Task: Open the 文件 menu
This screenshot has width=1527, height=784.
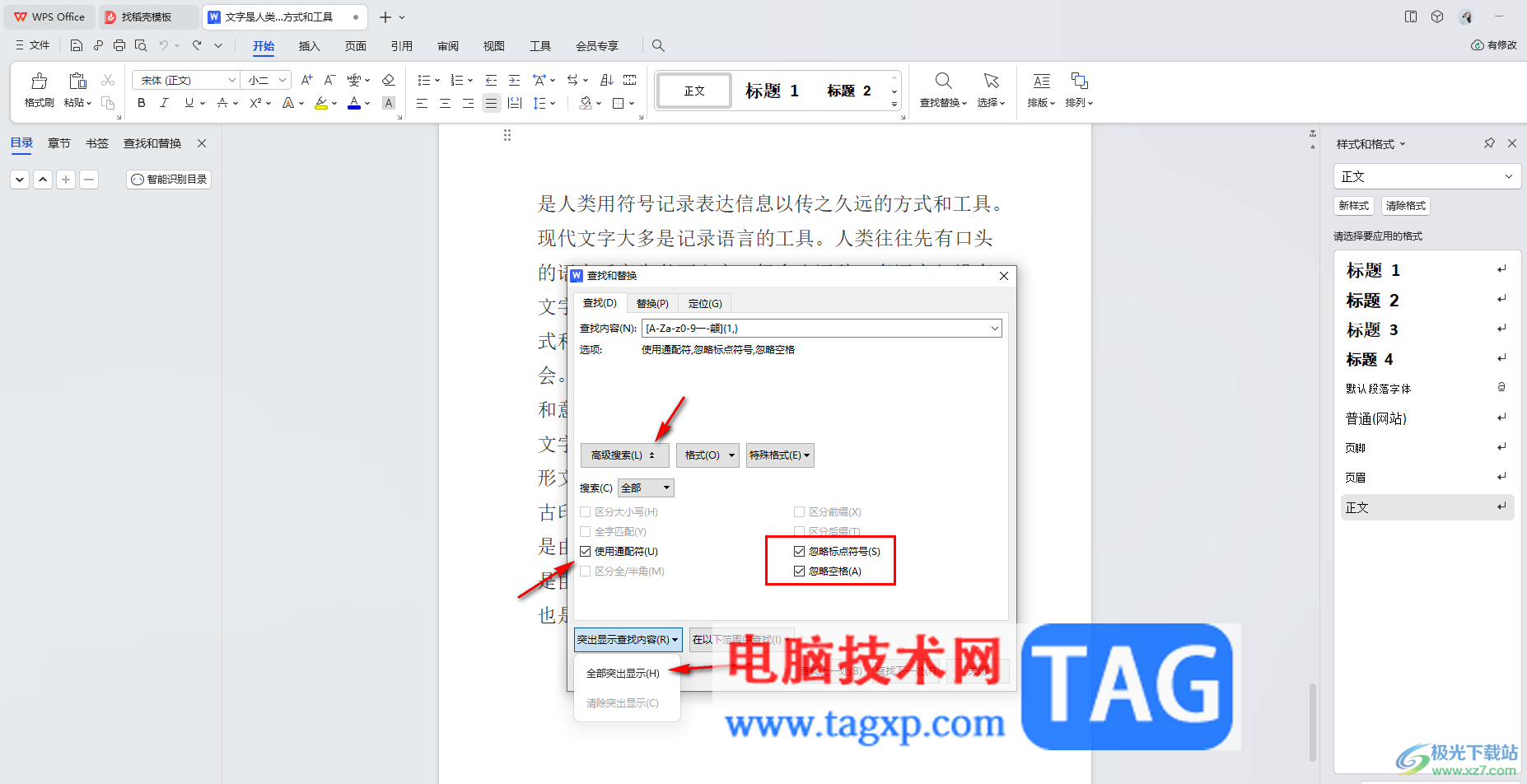Action: click(x=33, y=45)
